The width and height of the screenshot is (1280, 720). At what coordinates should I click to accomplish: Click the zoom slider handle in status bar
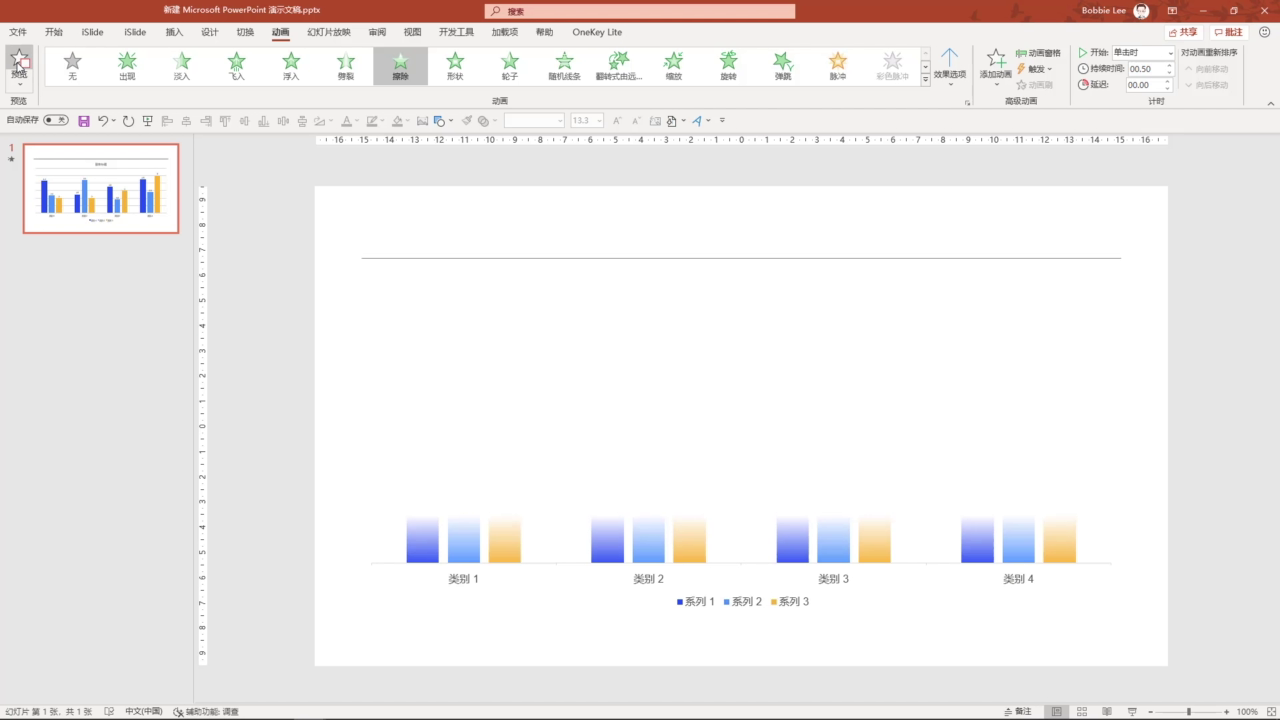click(1188, 711)
